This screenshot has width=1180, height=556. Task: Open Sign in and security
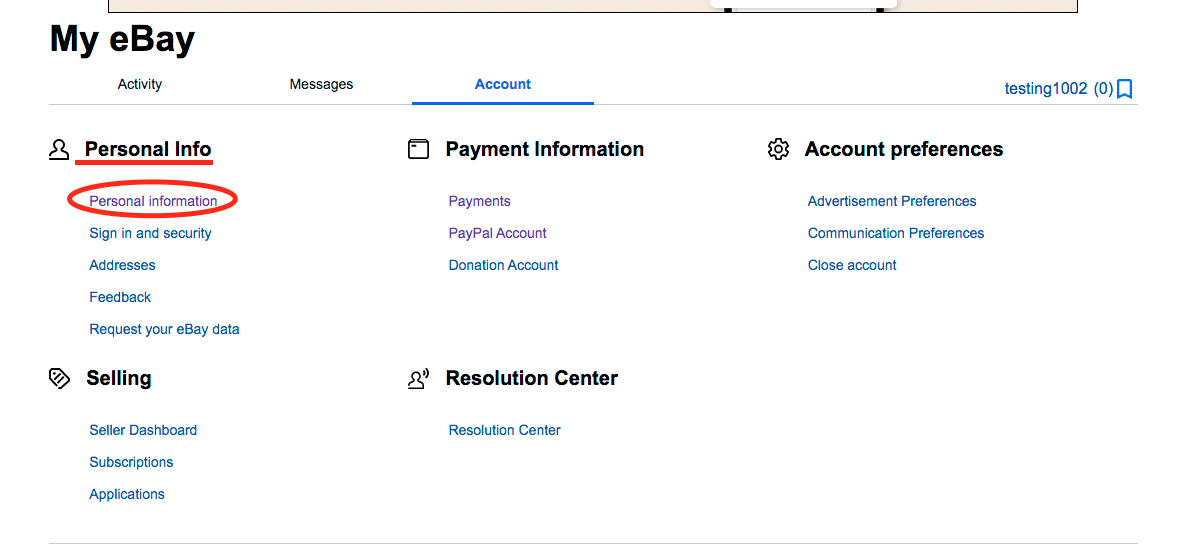tap(151, 233)
